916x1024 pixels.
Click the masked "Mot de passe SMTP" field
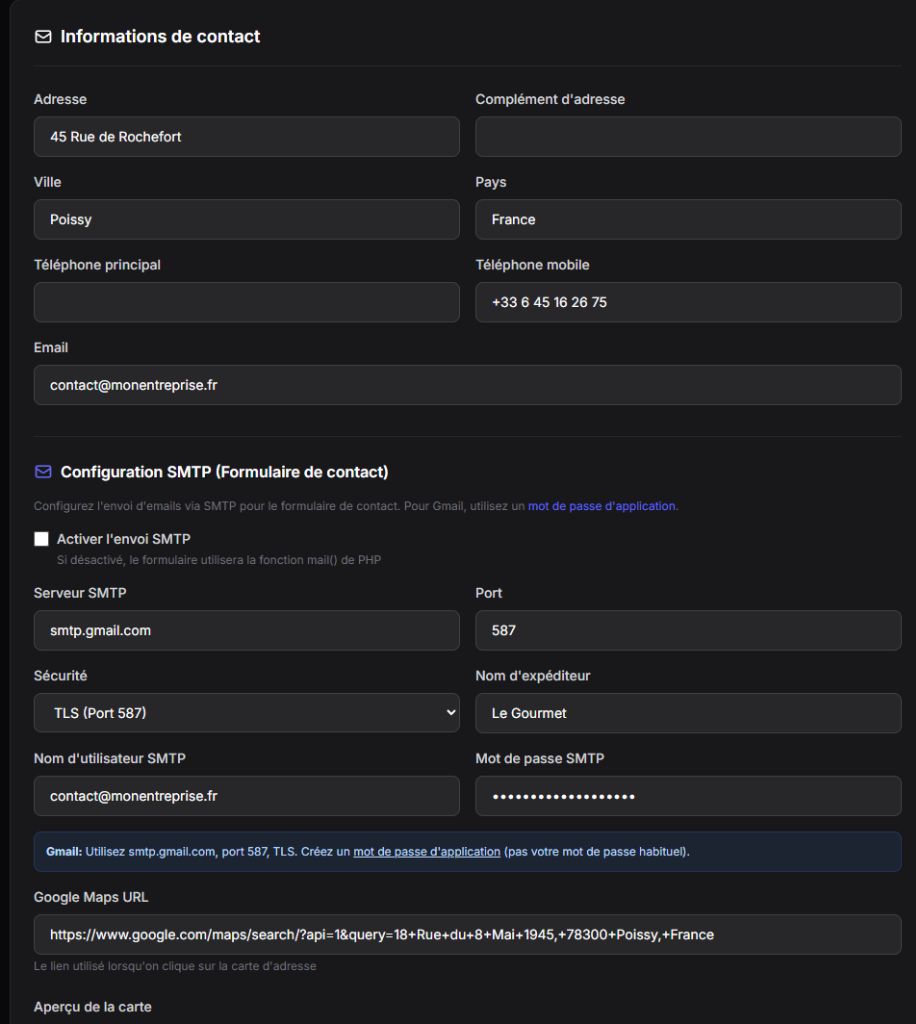[688, 796]
